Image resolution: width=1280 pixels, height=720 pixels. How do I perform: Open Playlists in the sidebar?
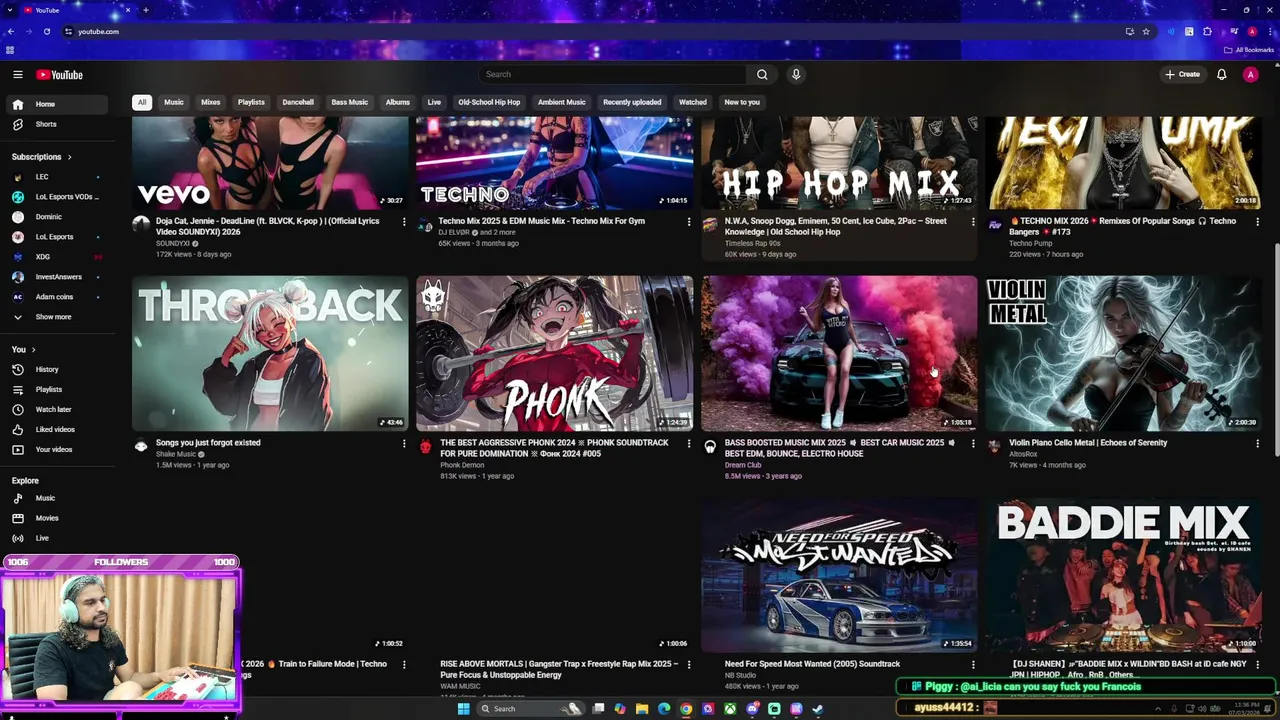tap(56, 389)
